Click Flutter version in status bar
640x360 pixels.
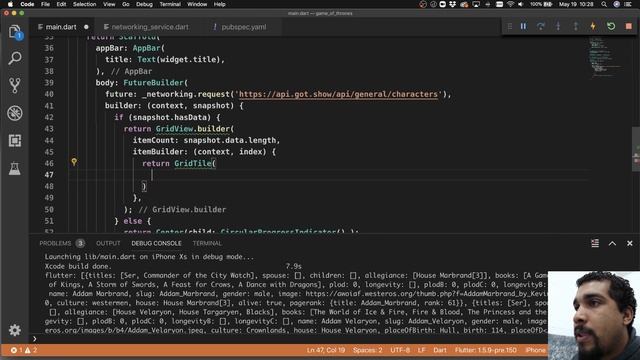(x=485, y=350)
